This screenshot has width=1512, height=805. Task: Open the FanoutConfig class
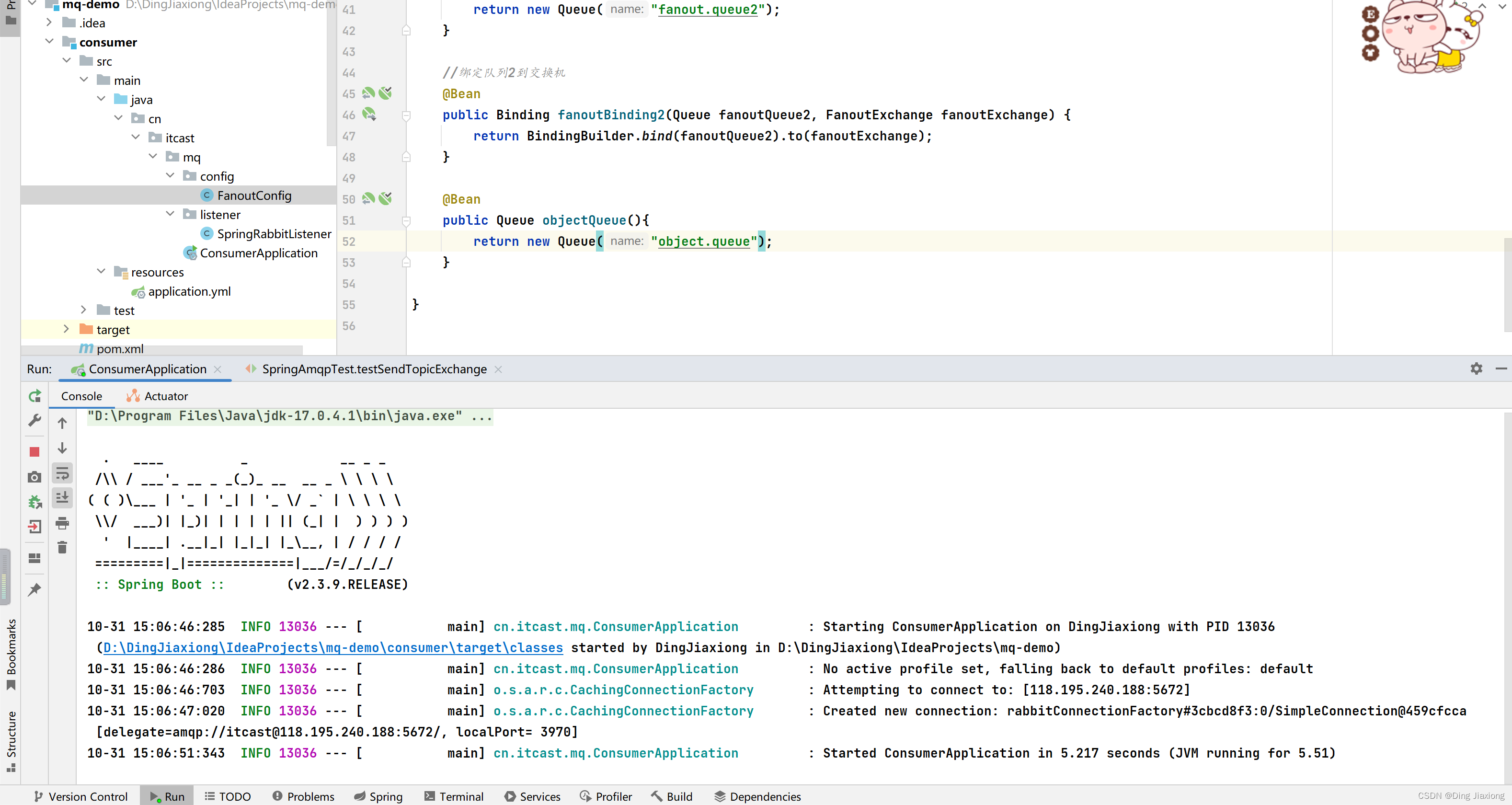tap(253, 195)
